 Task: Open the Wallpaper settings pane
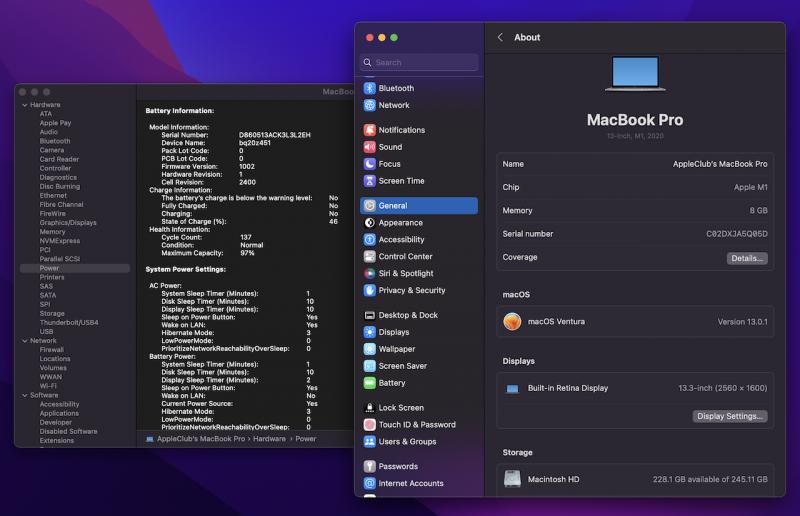tap(396, 349)
